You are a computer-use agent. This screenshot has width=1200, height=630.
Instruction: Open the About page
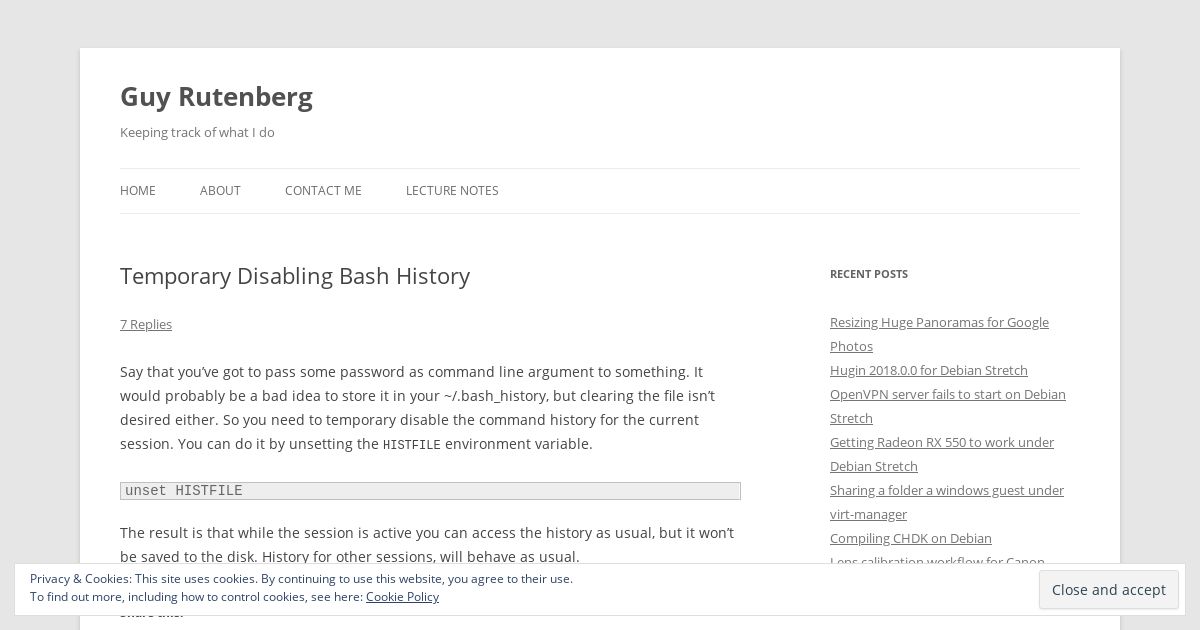pos(220,190)
